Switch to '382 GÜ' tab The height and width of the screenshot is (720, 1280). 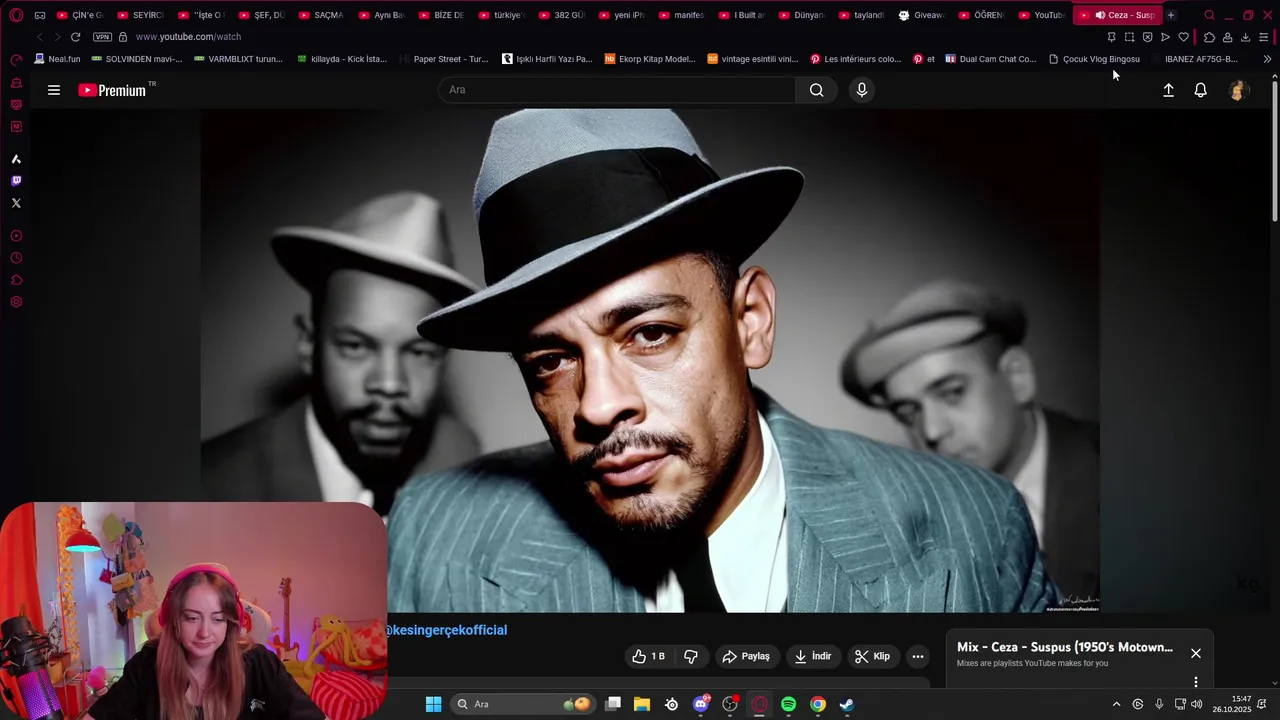click(x=561, y=15)
